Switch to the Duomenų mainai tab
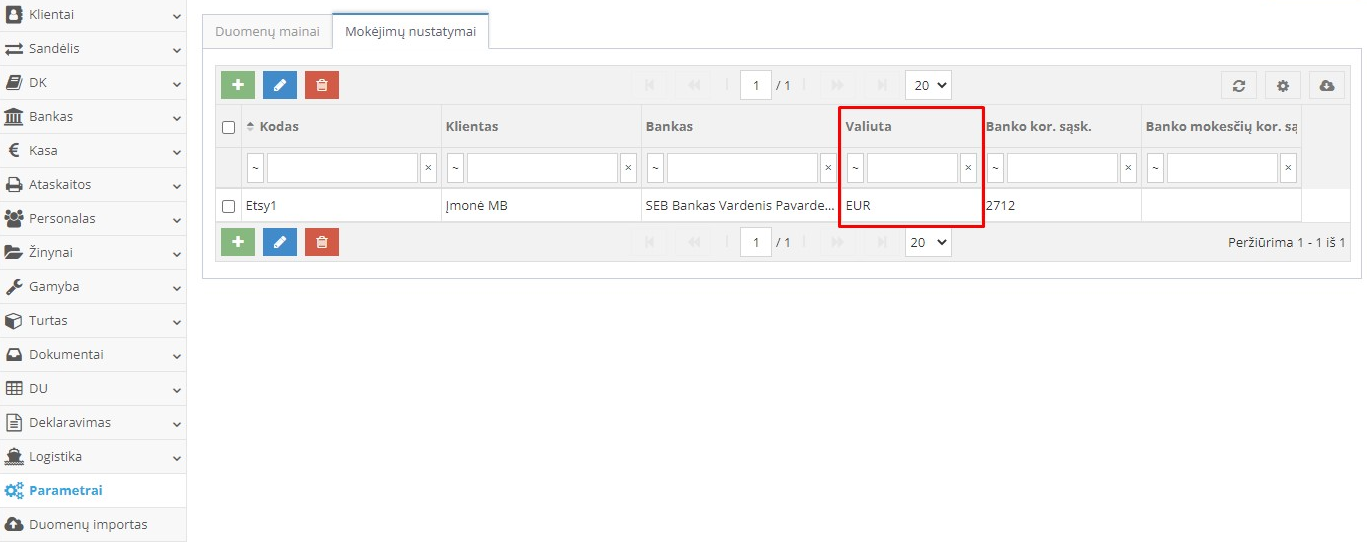The image size is (1367, 542). click(x=267, y=32)
